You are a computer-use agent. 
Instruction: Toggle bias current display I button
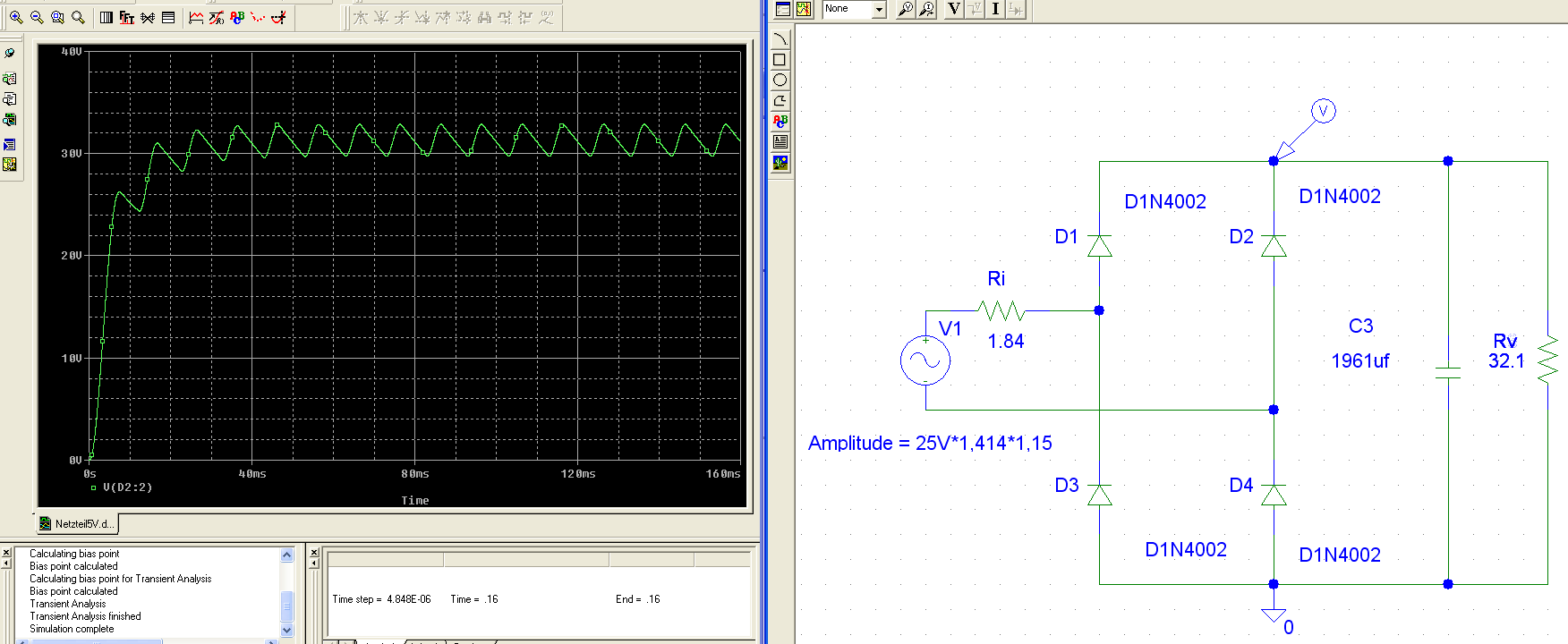[x=995, y=9]
